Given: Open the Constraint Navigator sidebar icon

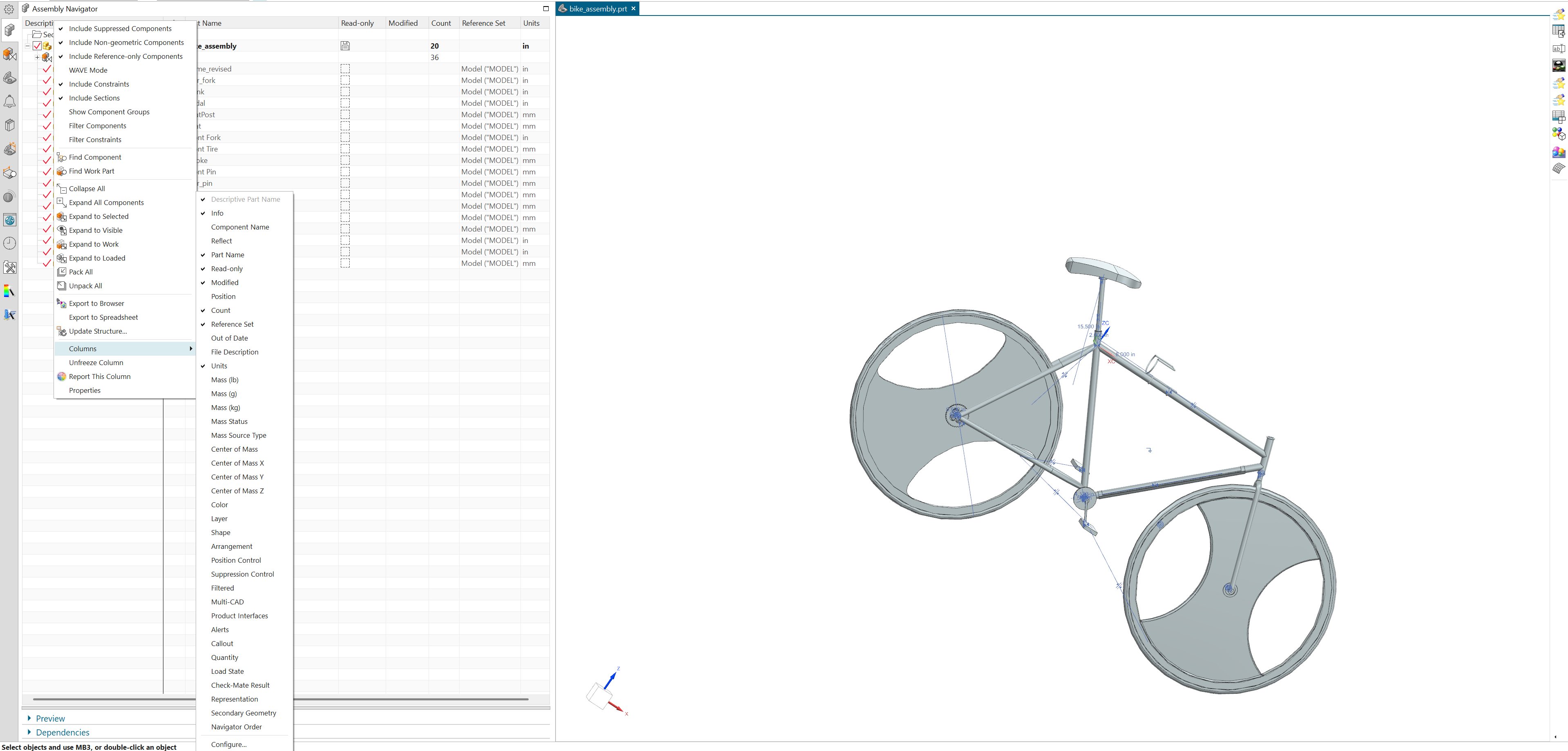Looking at the screenshot, I should click(9, 54).
